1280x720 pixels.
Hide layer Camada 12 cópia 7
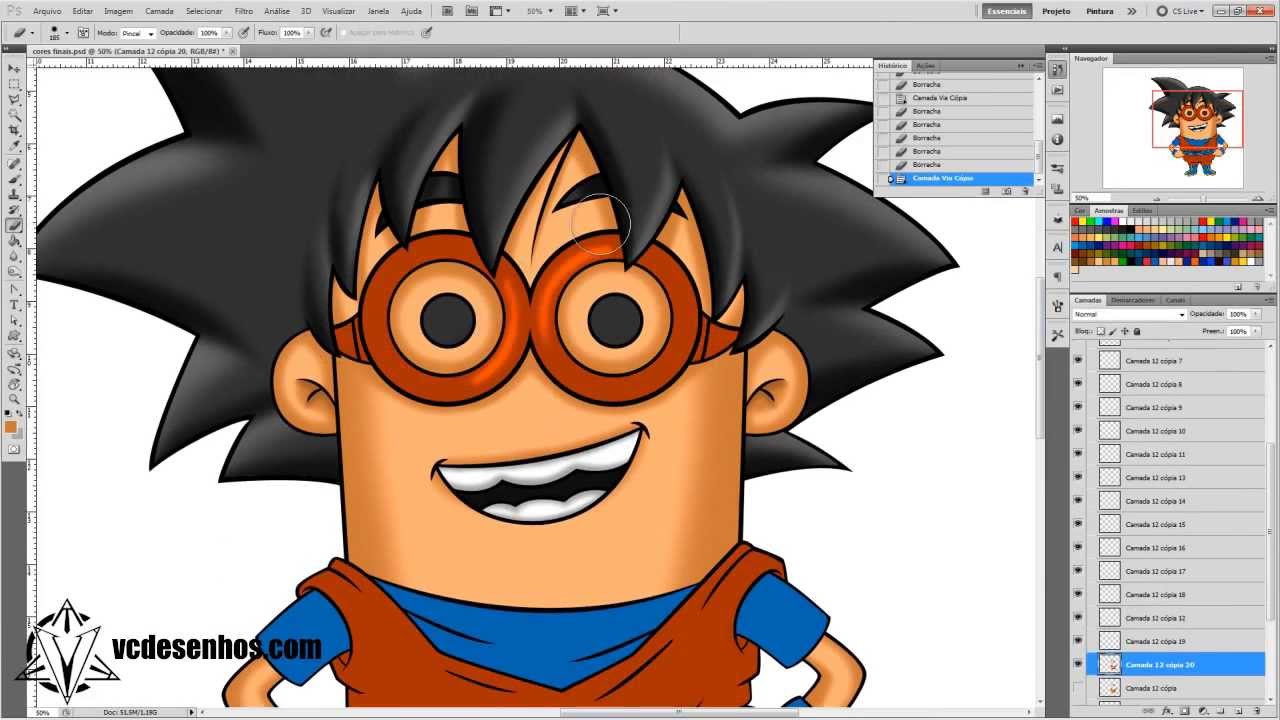click(x=1078, y=360)
